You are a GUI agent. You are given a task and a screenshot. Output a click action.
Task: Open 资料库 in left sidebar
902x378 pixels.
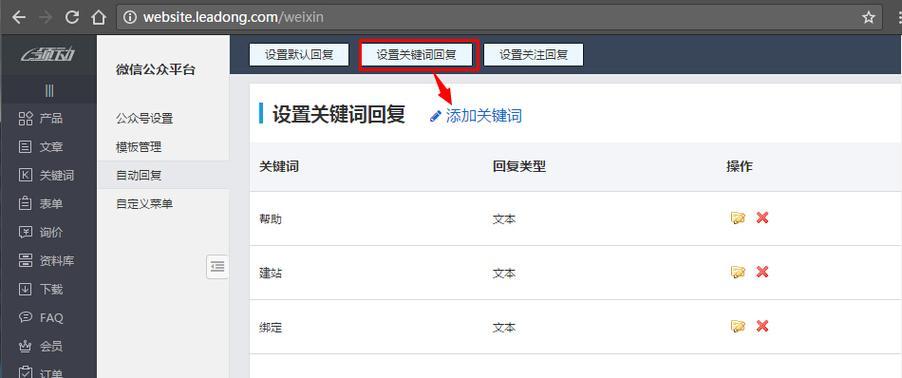(x=48, y=261)
